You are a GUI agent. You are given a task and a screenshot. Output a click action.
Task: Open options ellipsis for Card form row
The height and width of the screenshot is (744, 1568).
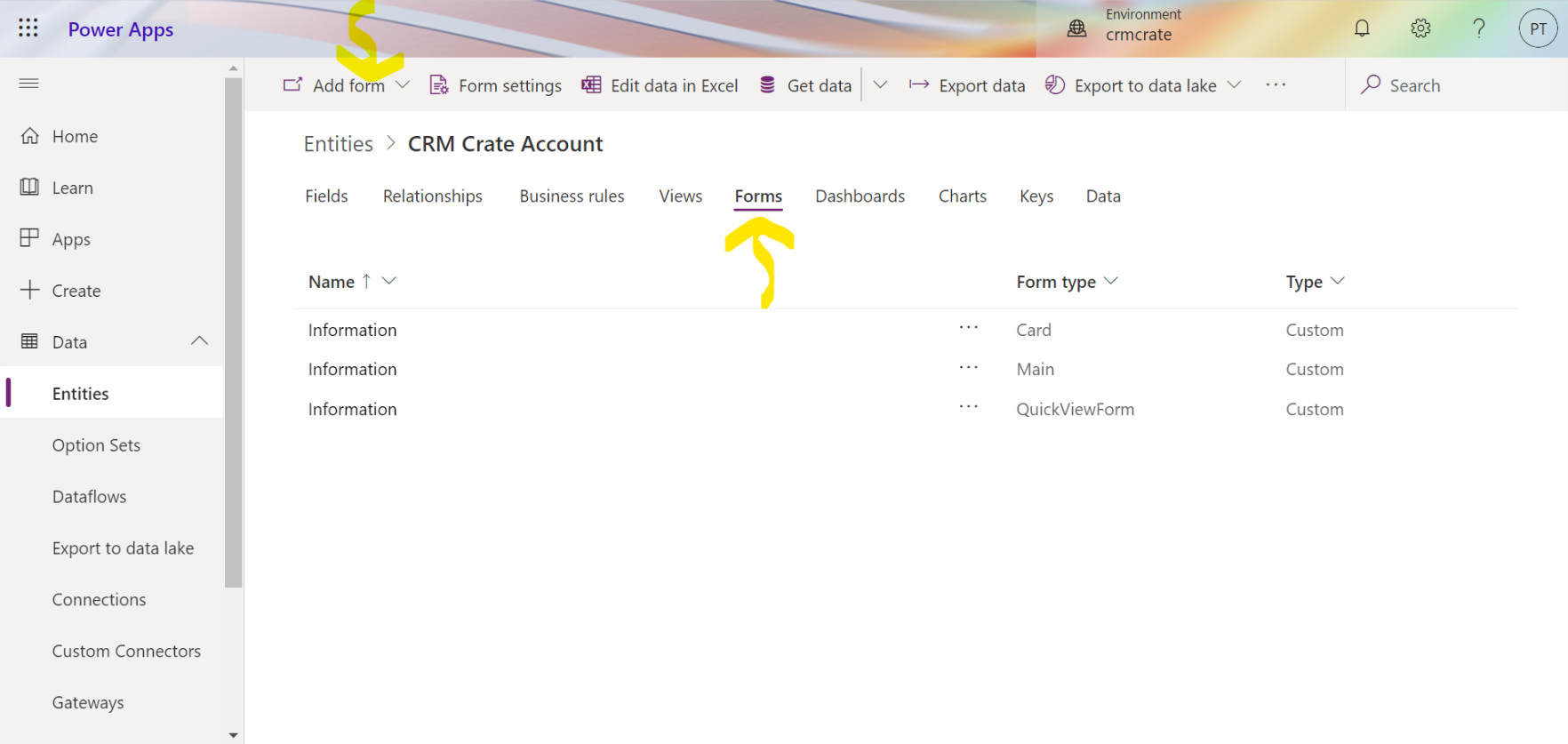click(x=968, y=328)
